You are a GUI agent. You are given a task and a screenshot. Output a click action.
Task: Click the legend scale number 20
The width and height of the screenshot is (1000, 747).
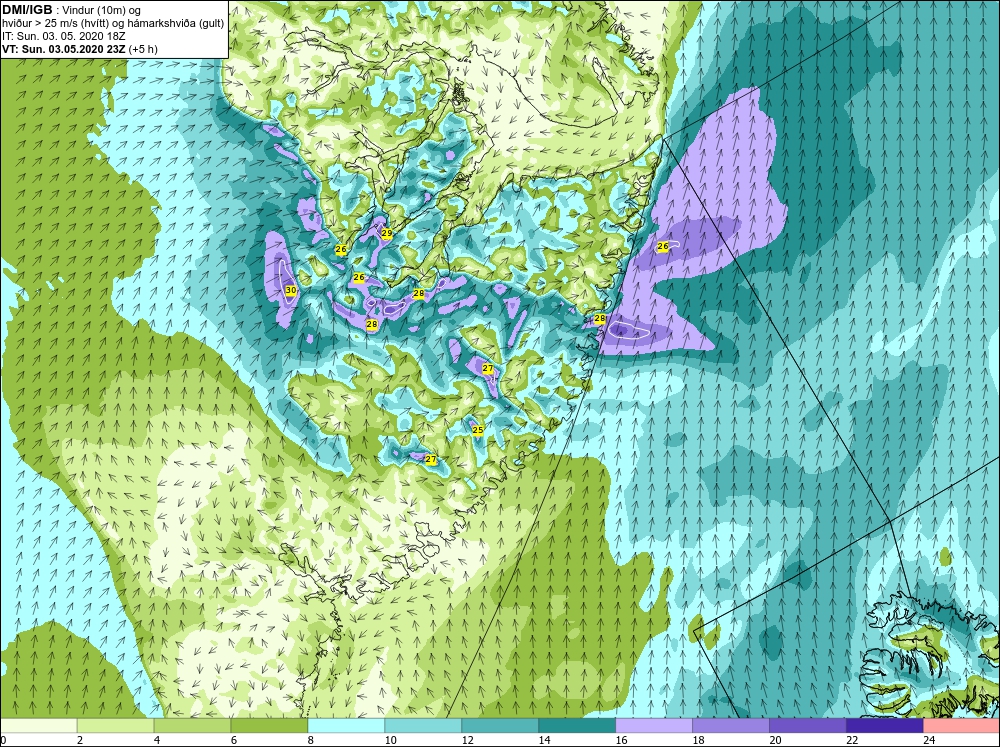[x=776, y=740]
